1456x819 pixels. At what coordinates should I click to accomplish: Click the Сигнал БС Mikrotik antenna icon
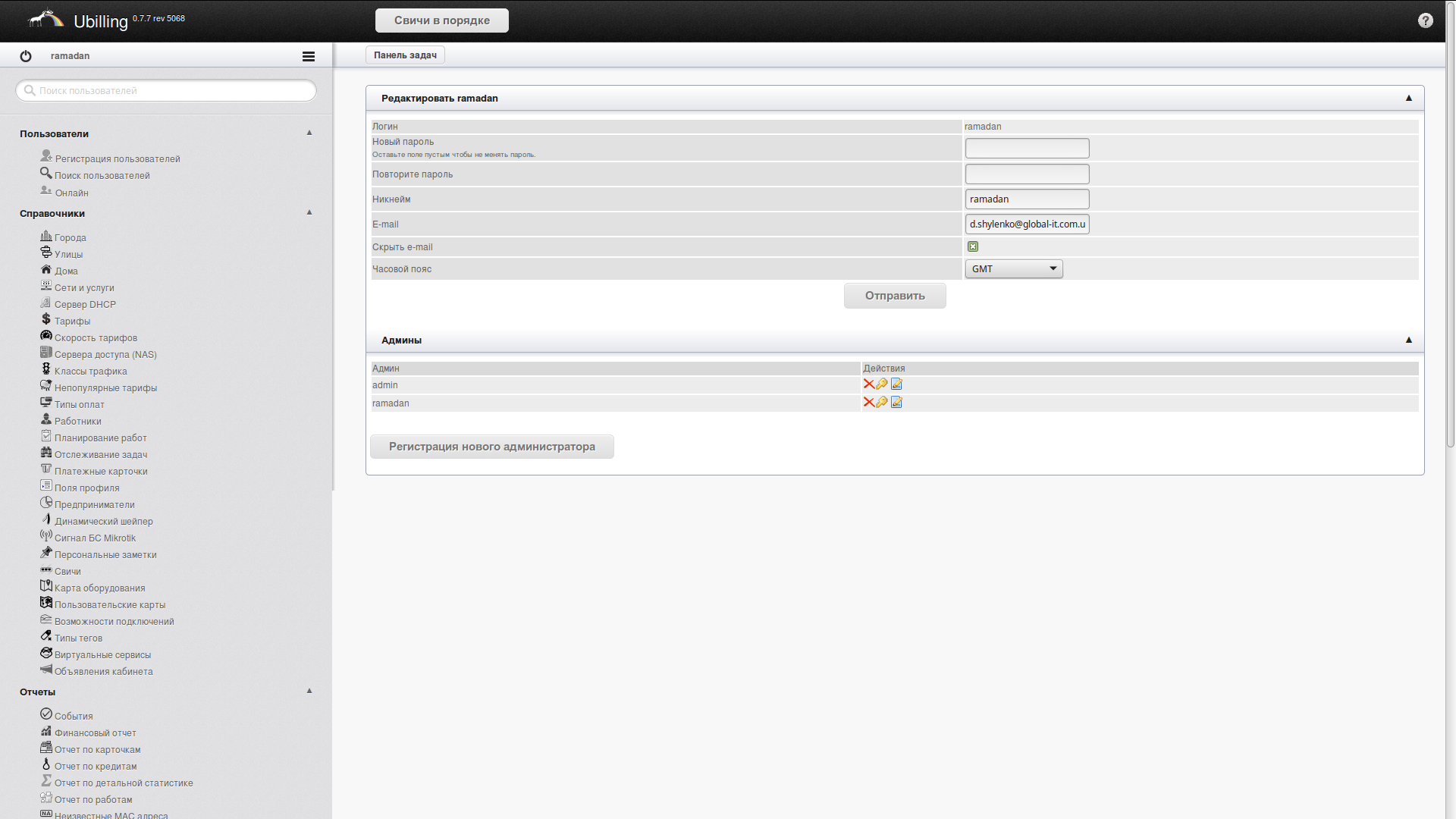point(46,536)
